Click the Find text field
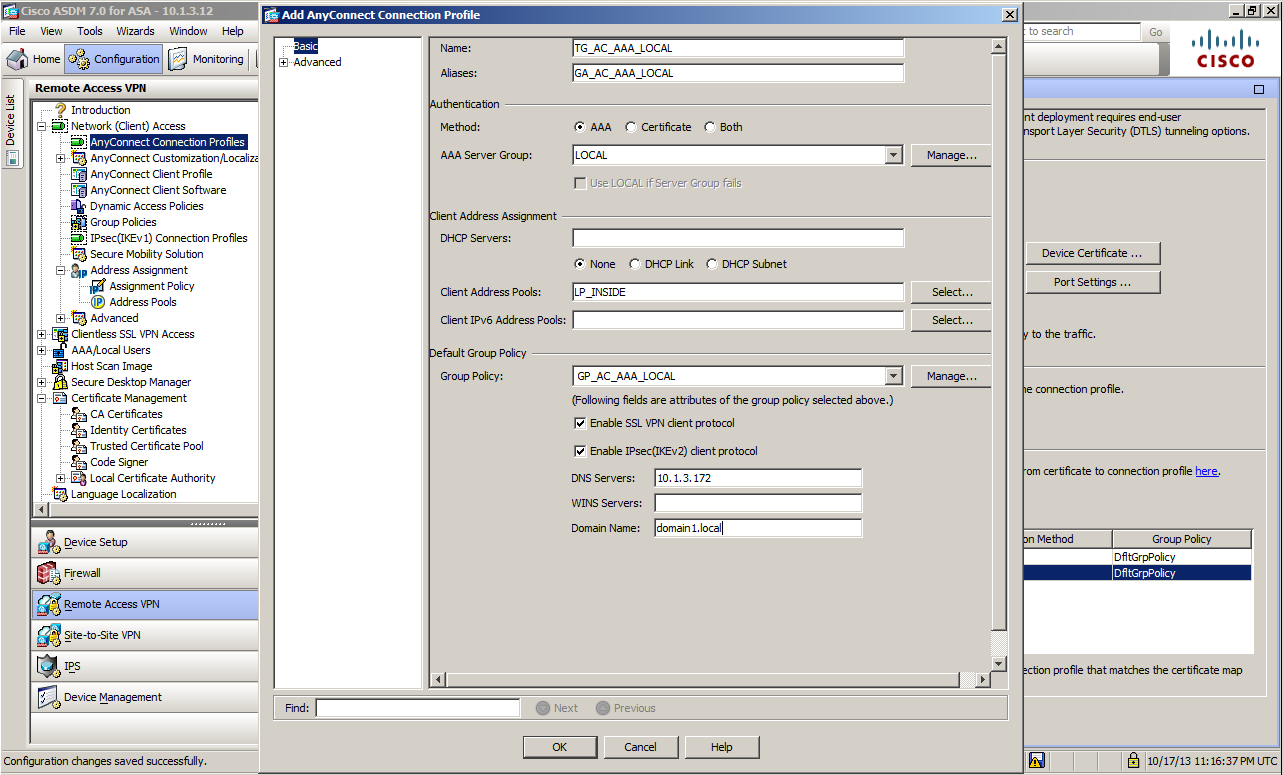 (418, 708)
